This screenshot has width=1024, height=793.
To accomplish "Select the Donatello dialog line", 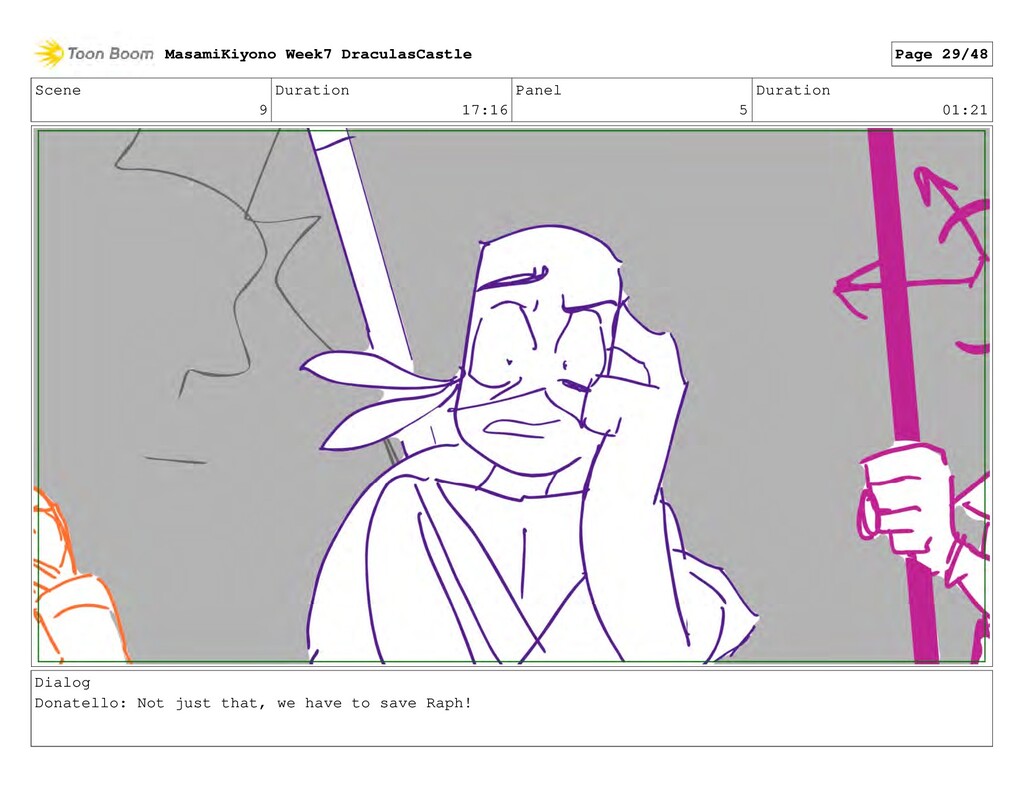I will (x=253, y=704).
